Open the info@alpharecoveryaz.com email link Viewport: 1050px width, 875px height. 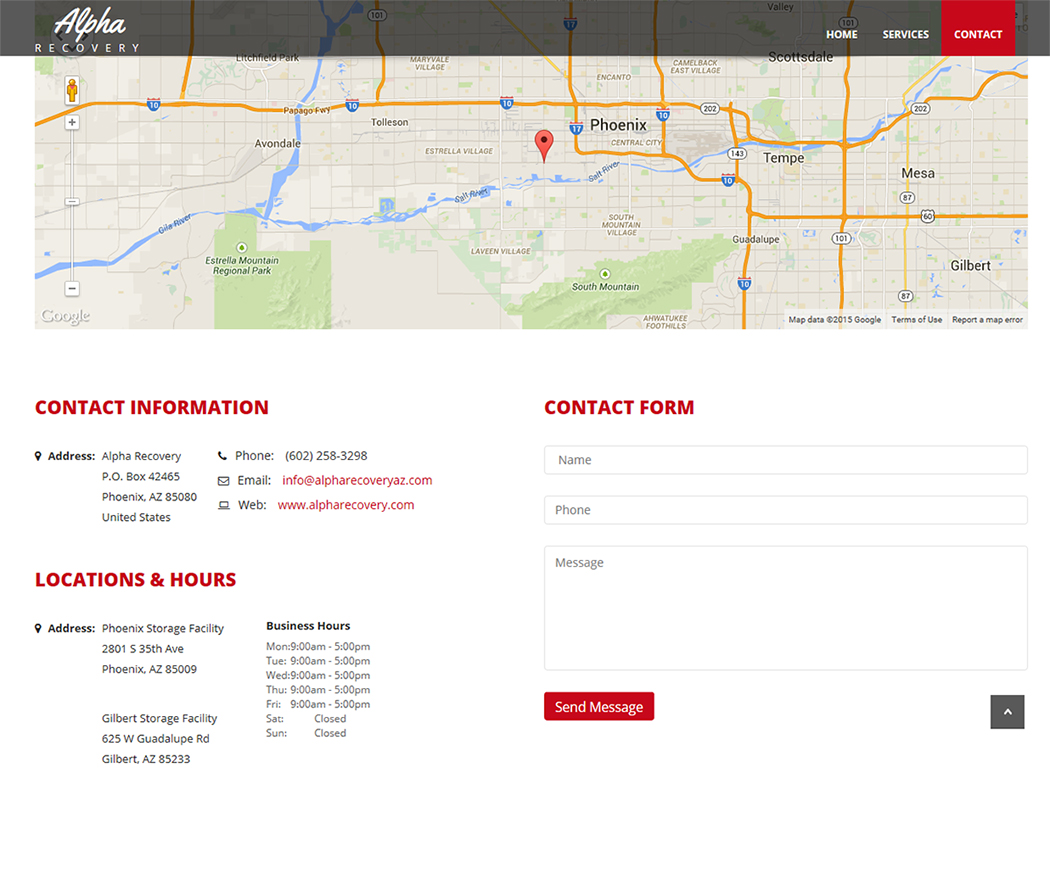tap(357, 480)
